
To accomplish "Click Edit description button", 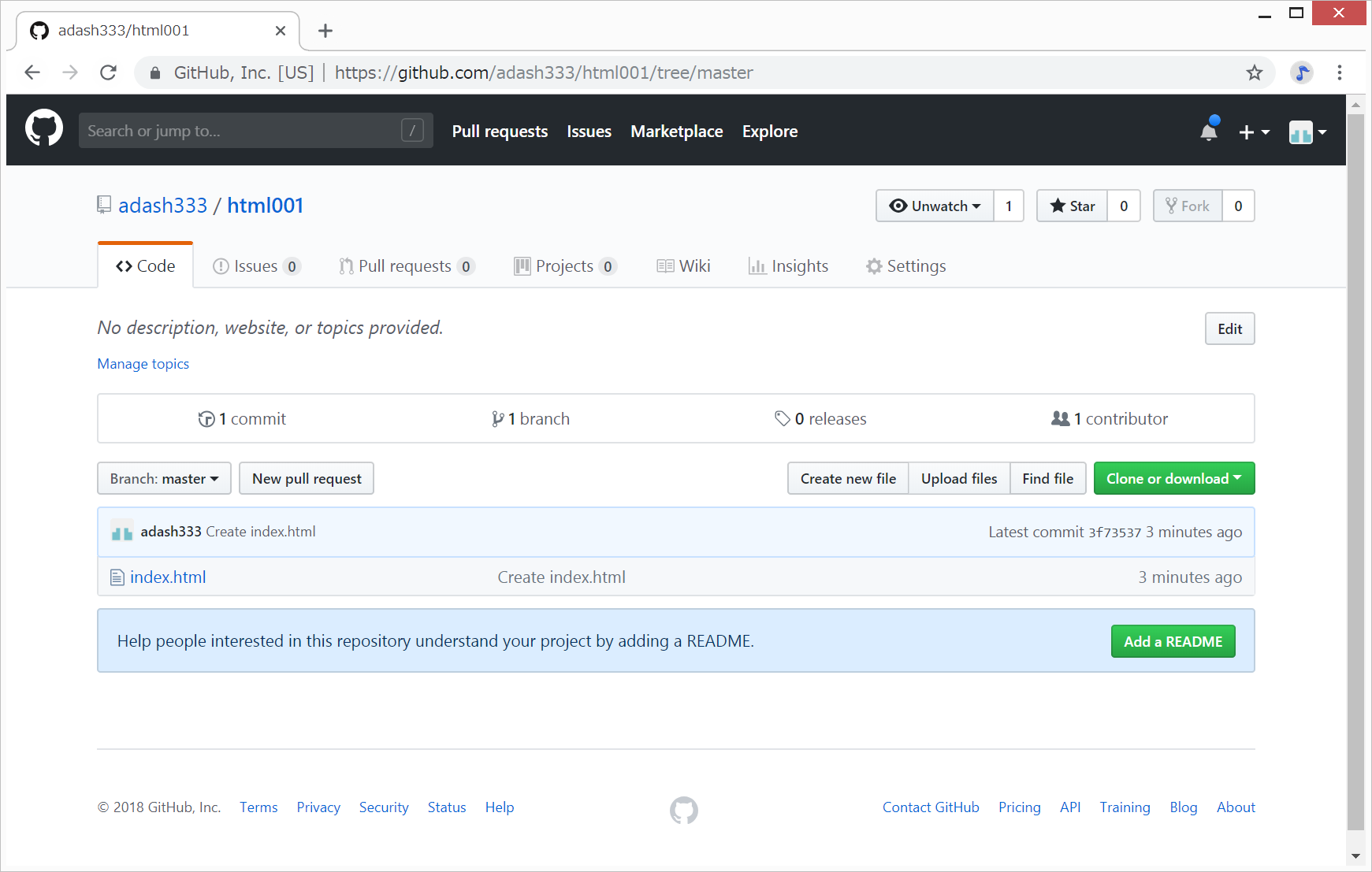I will 1229,328.
